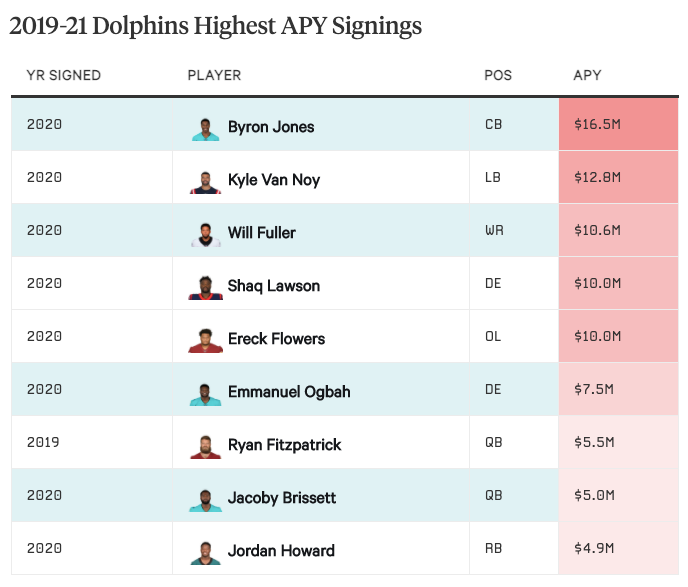Click the 2019 year signed cell
Screen dimensions: 688x587
45,443
